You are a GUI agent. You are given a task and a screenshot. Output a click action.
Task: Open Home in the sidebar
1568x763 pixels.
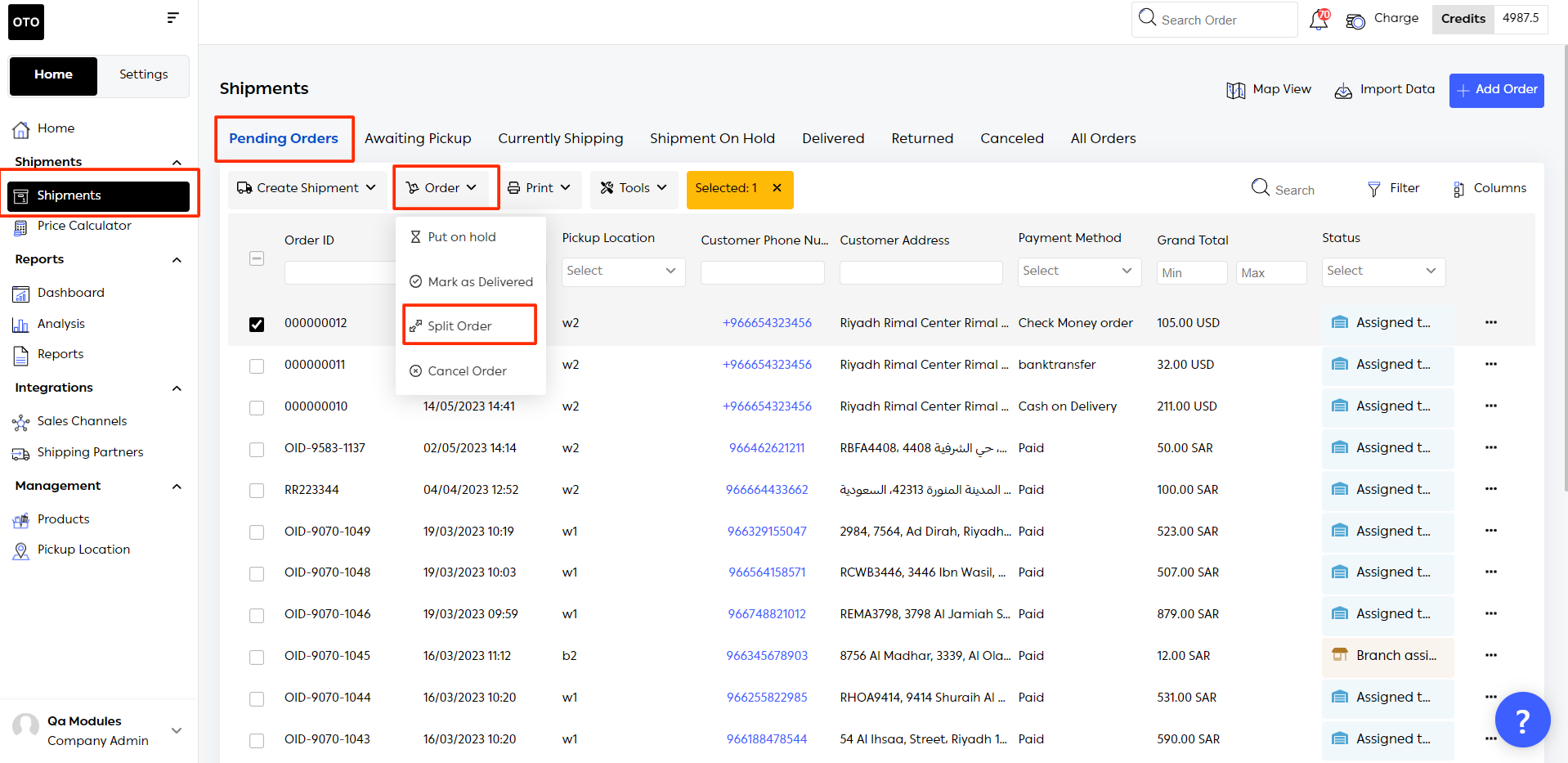(x=56, y=128)
